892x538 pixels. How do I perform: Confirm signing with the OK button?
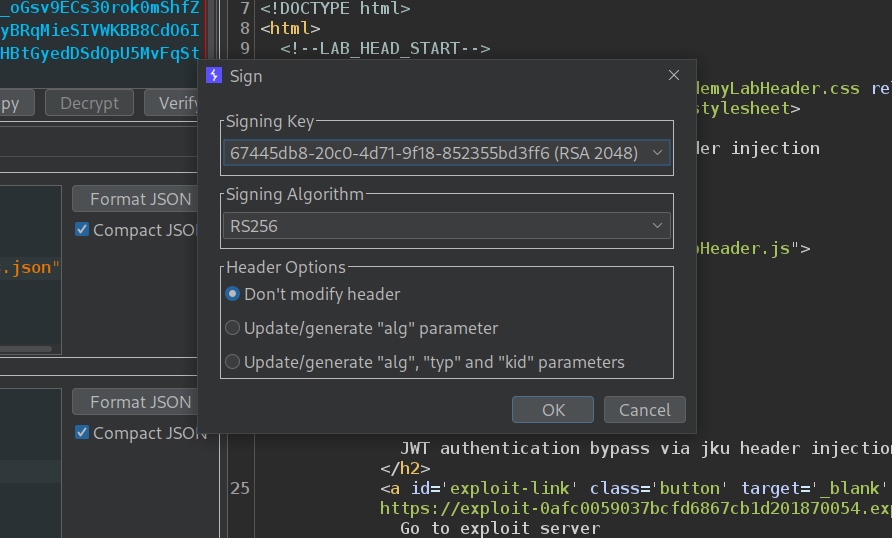click(553, 410)
